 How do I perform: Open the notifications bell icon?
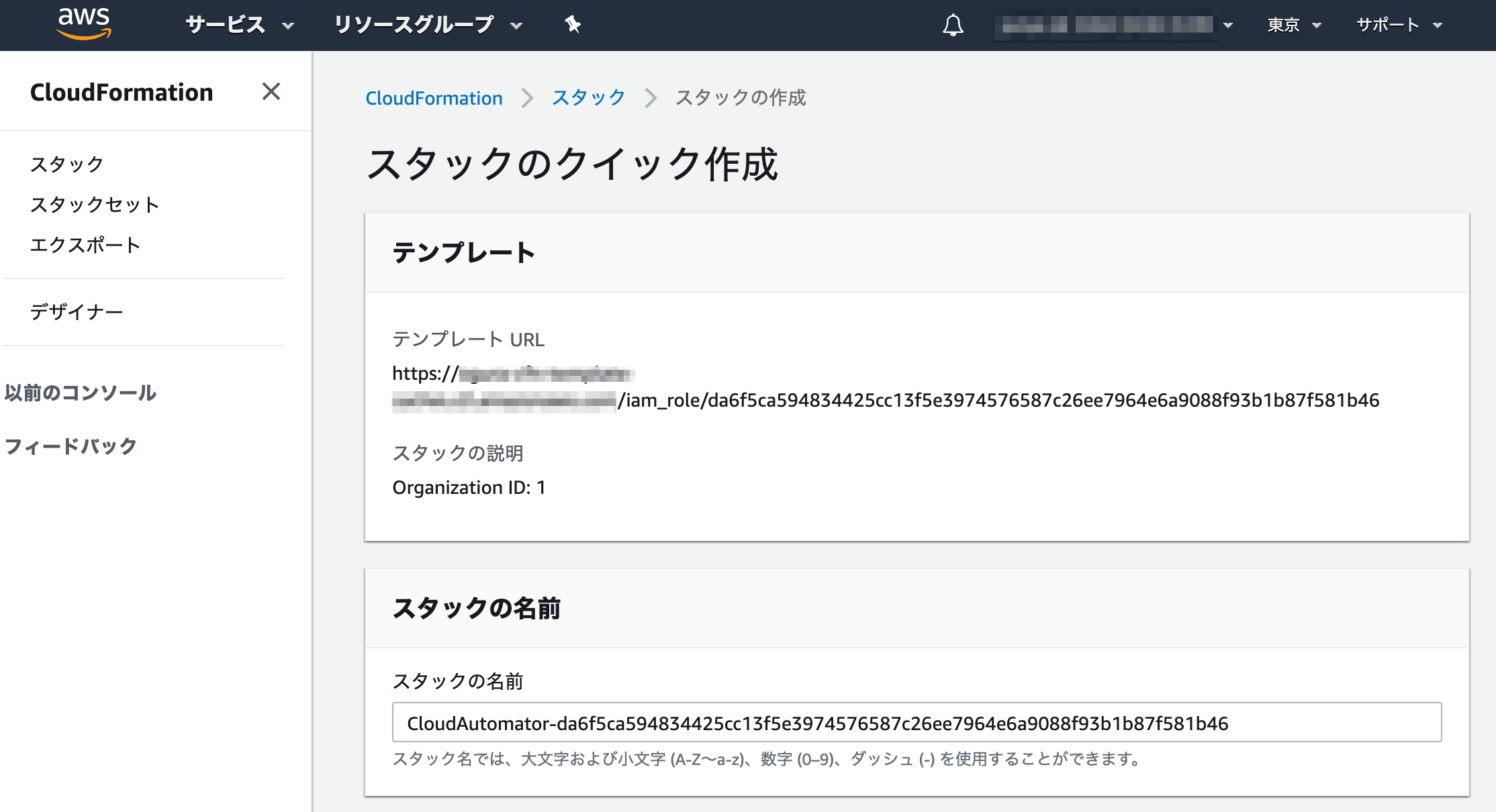pos(953,26)
